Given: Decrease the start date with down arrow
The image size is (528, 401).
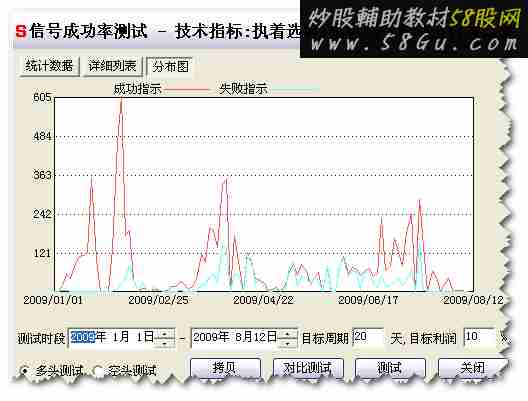Looking at the screenshot, I should pyautogui.click(x=165, y=343).
